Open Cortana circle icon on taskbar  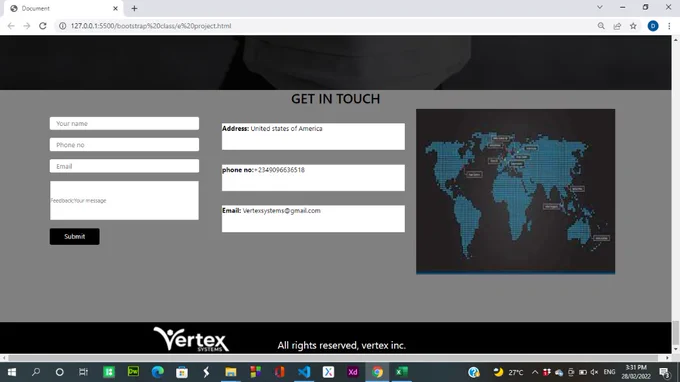coord(59,372)
